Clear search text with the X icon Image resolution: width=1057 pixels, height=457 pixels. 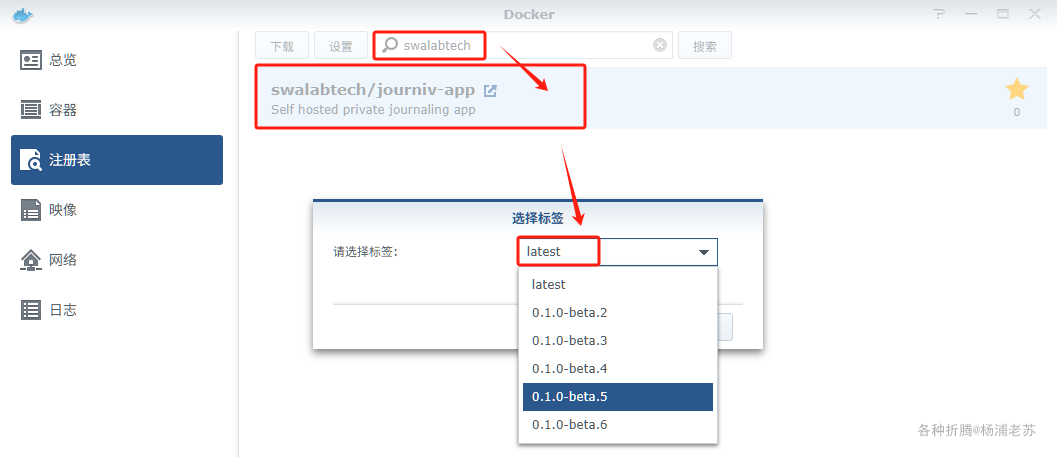pyautogui.click(x=660, y=45)
